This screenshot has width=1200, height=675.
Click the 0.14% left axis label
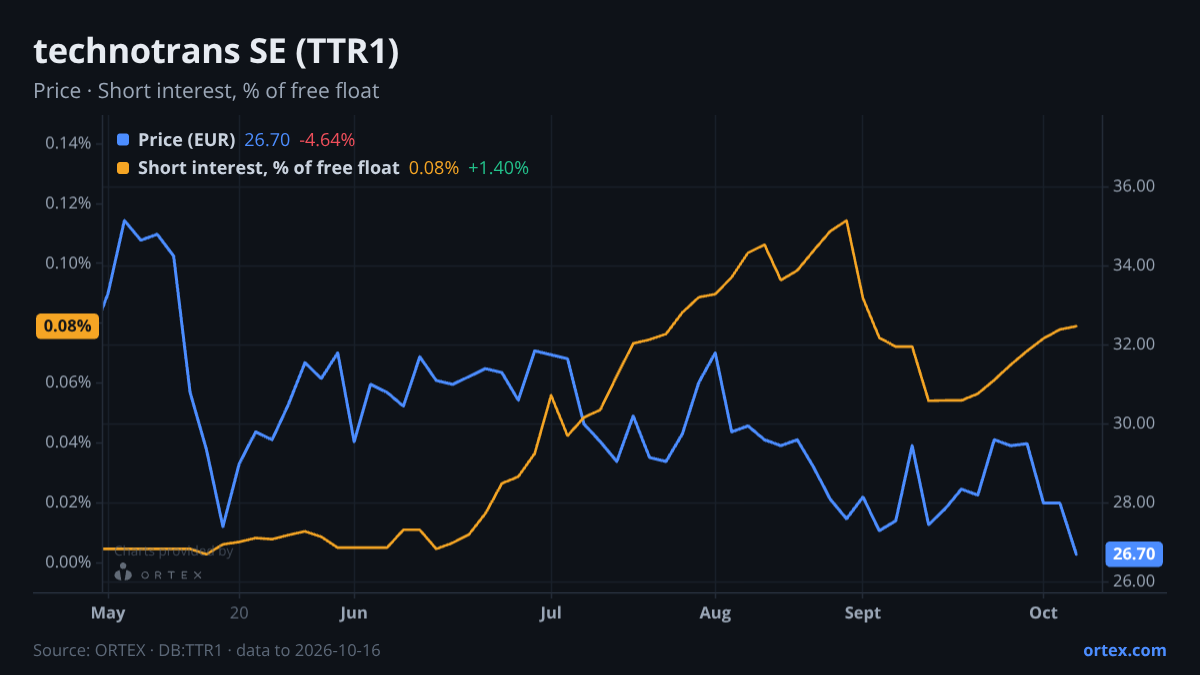tap(68, 143)
